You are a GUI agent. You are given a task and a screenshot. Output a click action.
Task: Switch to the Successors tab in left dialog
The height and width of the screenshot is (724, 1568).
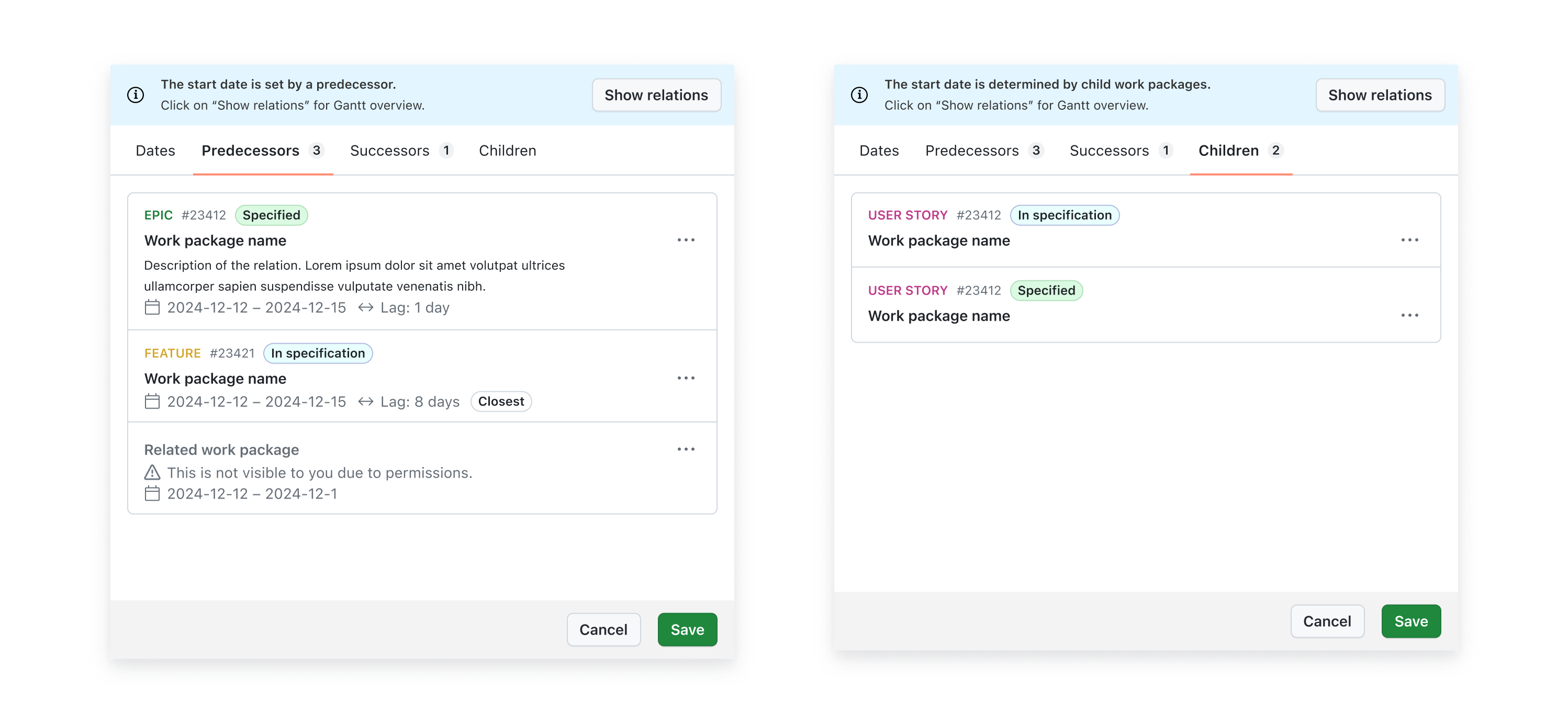pyautogui.click(x=390, y=150)
